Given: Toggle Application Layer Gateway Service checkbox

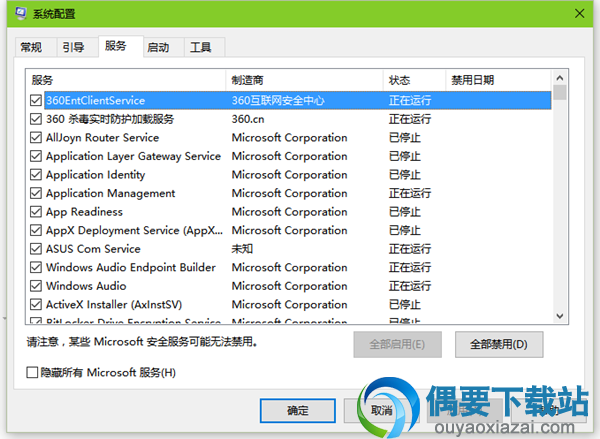Looking at the screenshot, I should pos(36,156).
